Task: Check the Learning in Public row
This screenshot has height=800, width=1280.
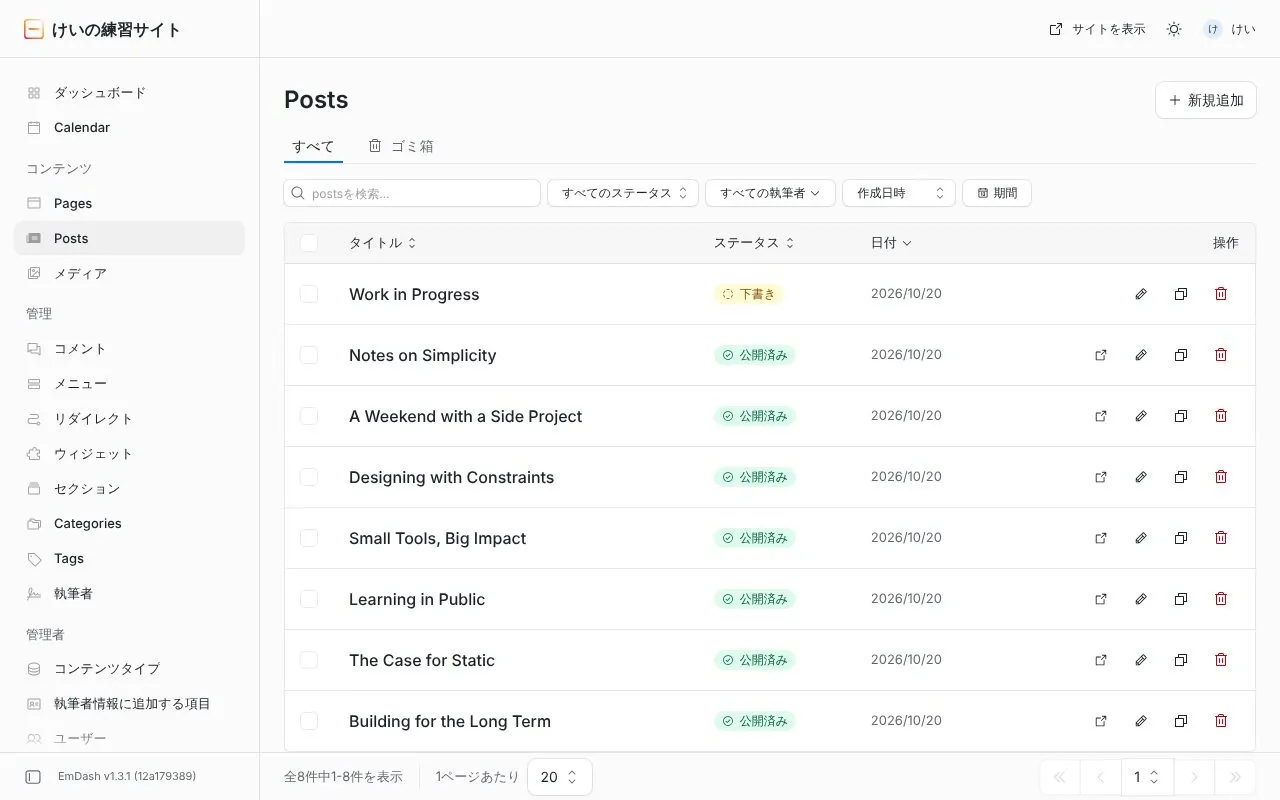Action: click(x=309, y=599)
